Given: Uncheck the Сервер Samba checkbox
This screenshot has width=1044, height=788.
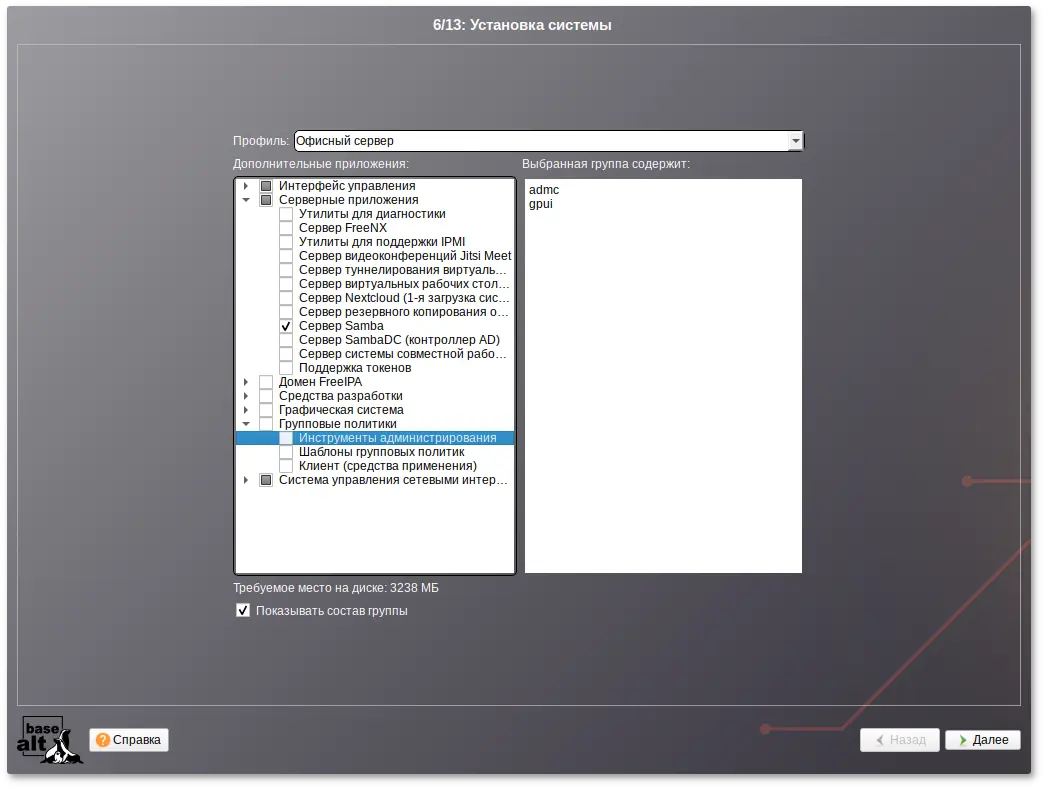Looking at the screenshot, I should click(286, 326).
